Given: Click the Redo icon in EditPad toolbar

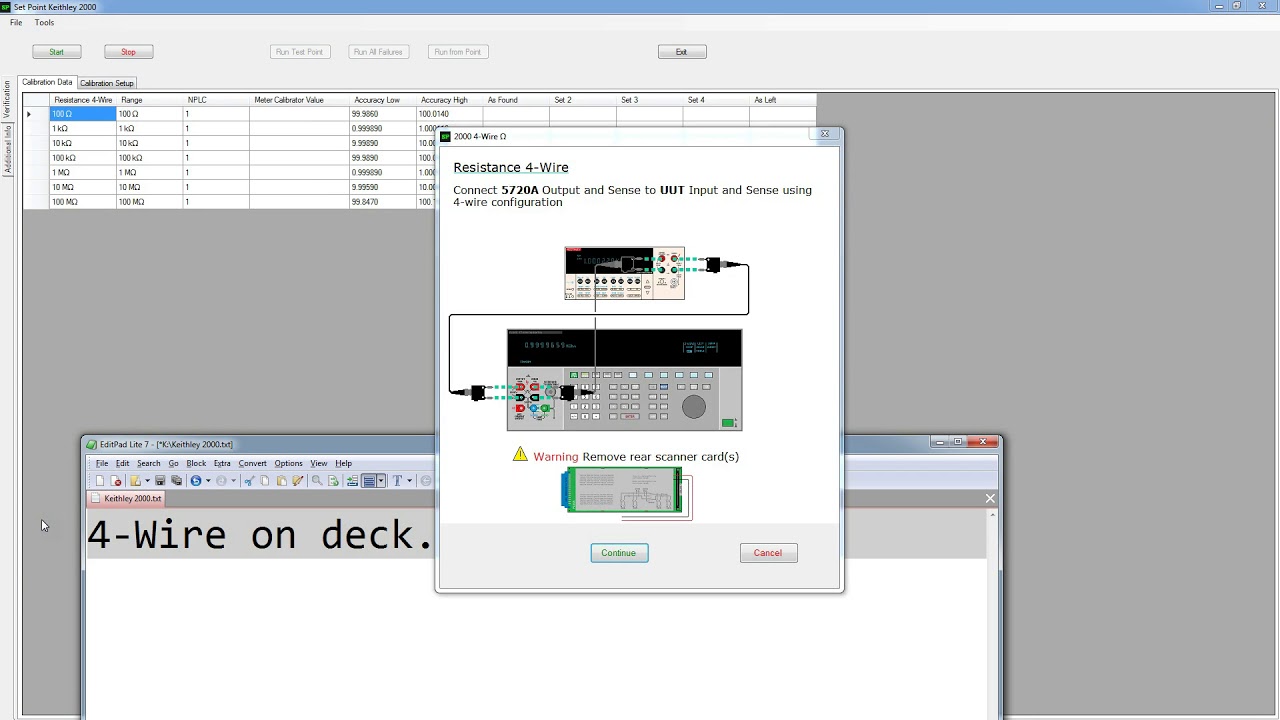Looking at the screenshot, I should 221,481.
